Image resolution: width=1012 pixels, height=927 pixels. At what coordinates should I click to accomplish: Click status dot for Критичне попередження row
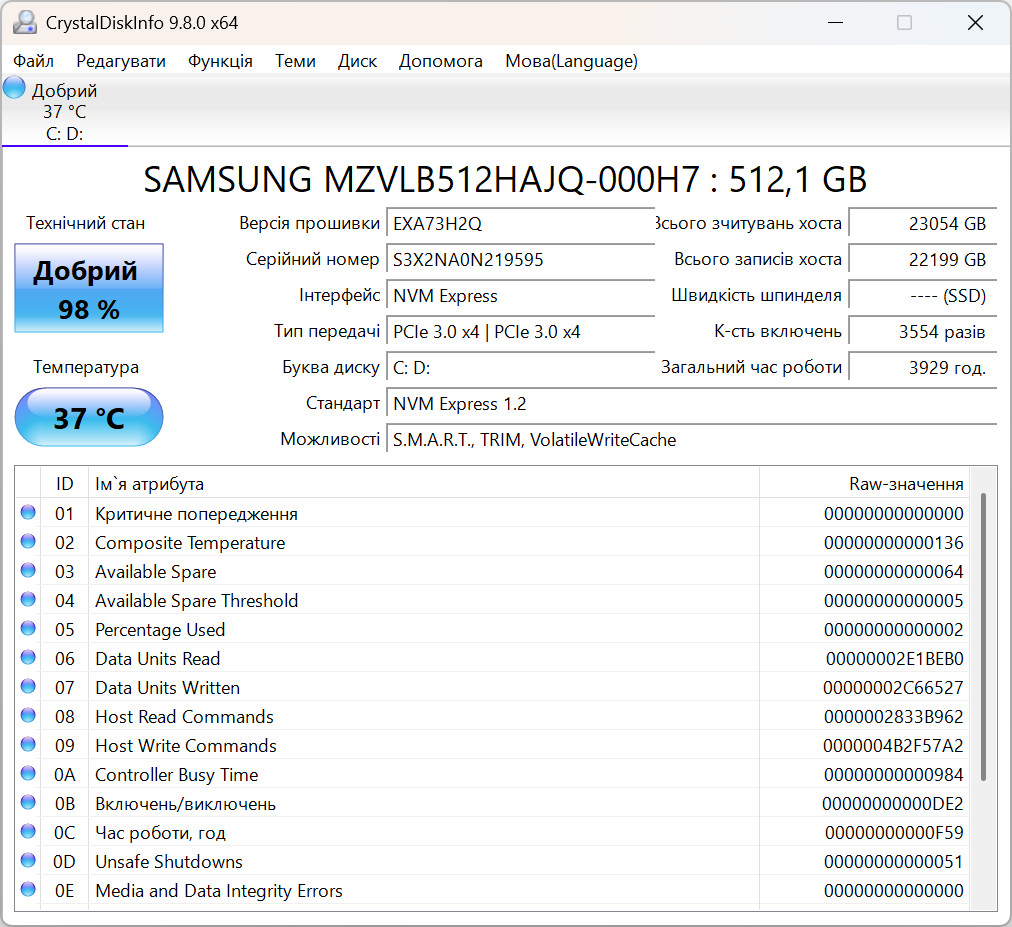[28, 513]
